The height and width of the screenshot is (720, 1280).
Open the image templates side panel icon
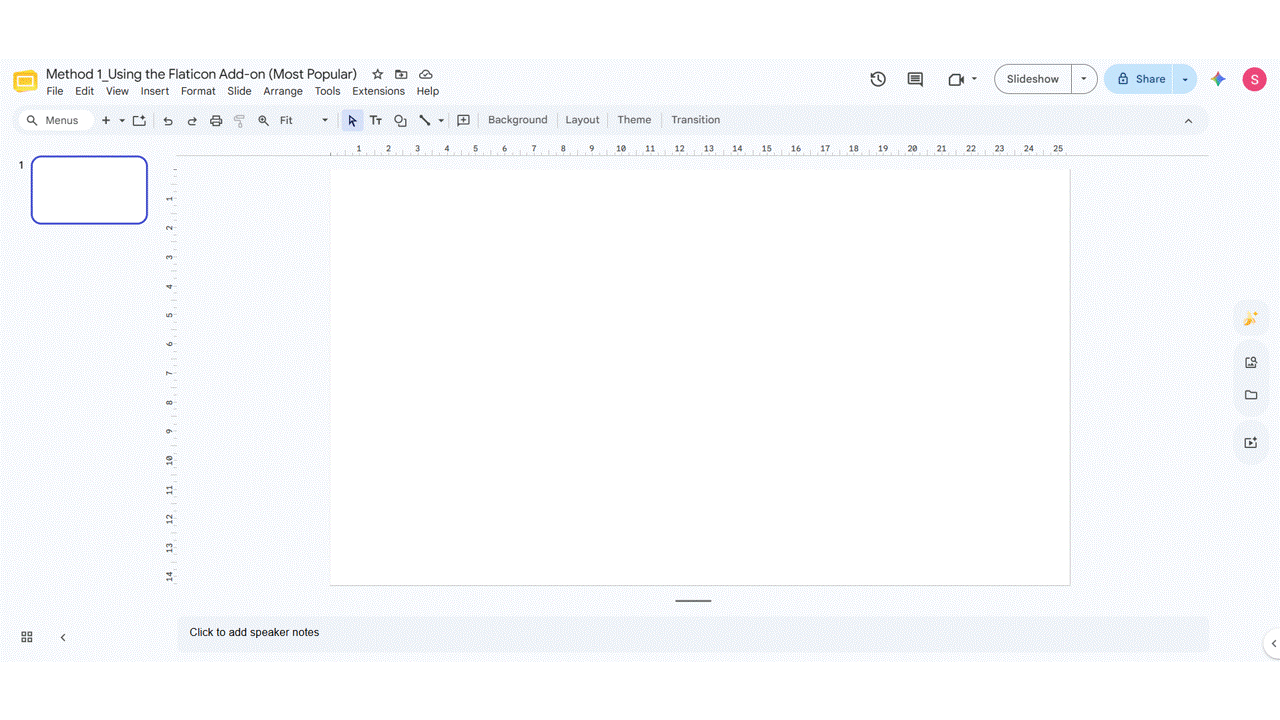click(1251, 363)
